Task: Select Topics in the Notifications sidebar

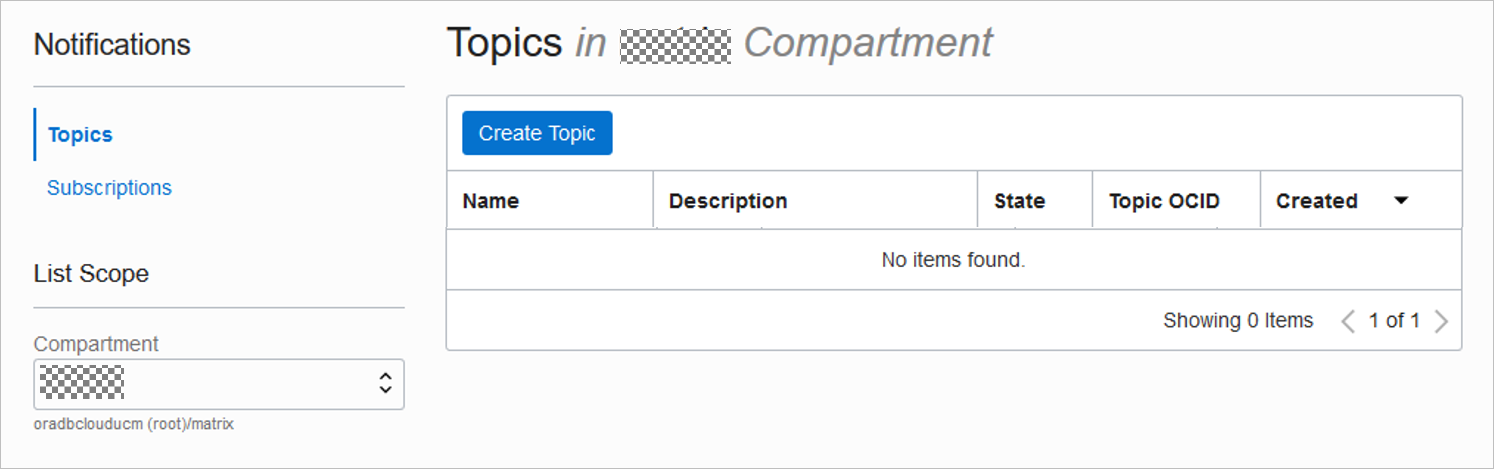Action: click(x=80, y=135)
